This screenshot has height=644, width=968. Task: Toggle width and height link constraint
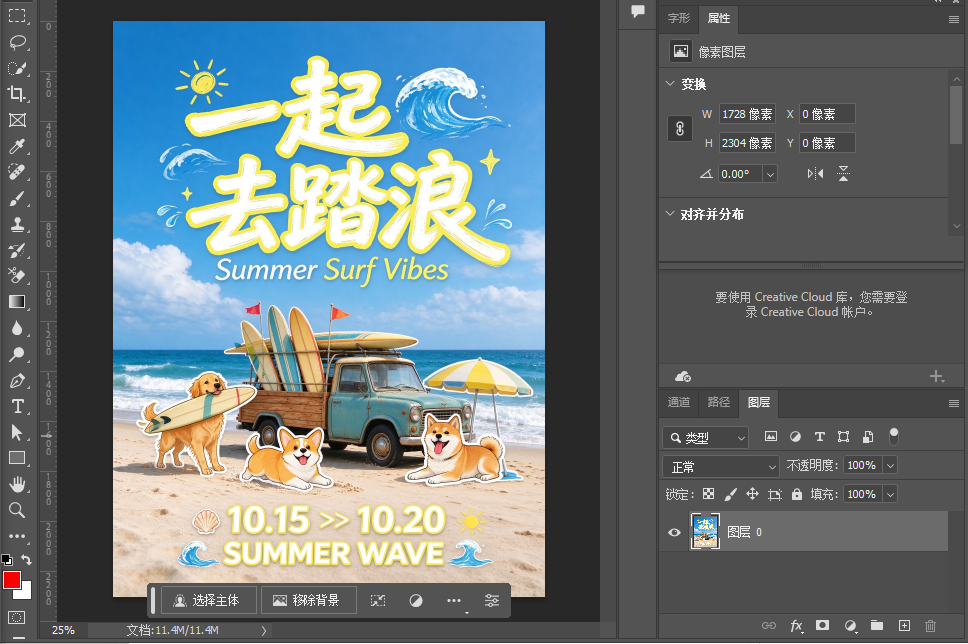coord(680,128)
